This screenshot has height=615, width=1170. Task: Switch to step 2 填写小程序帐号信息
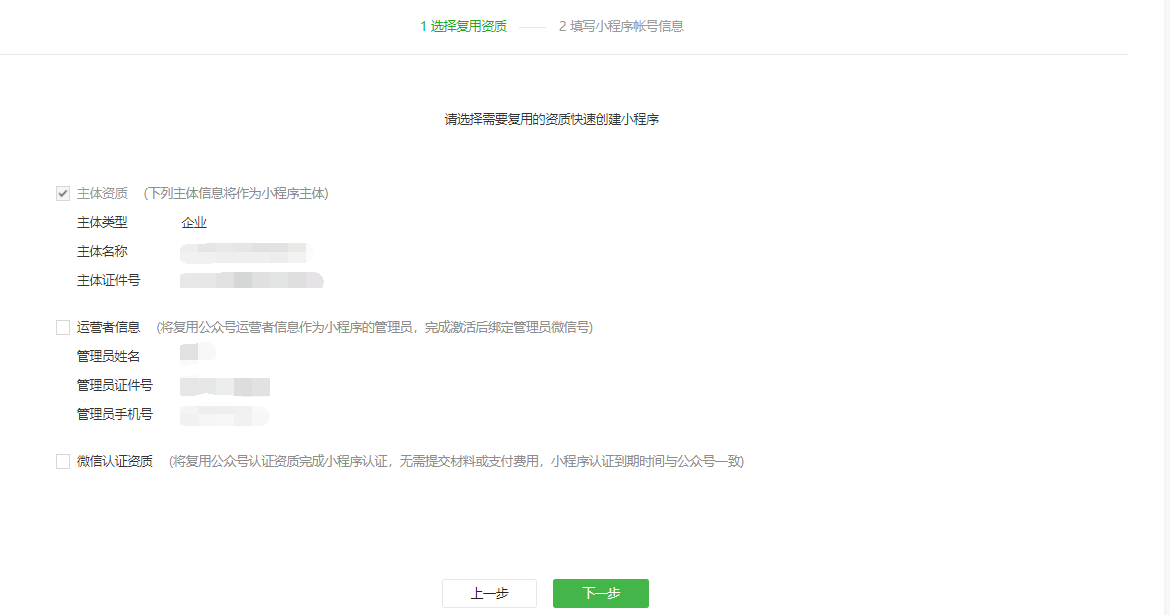point(621,26)
